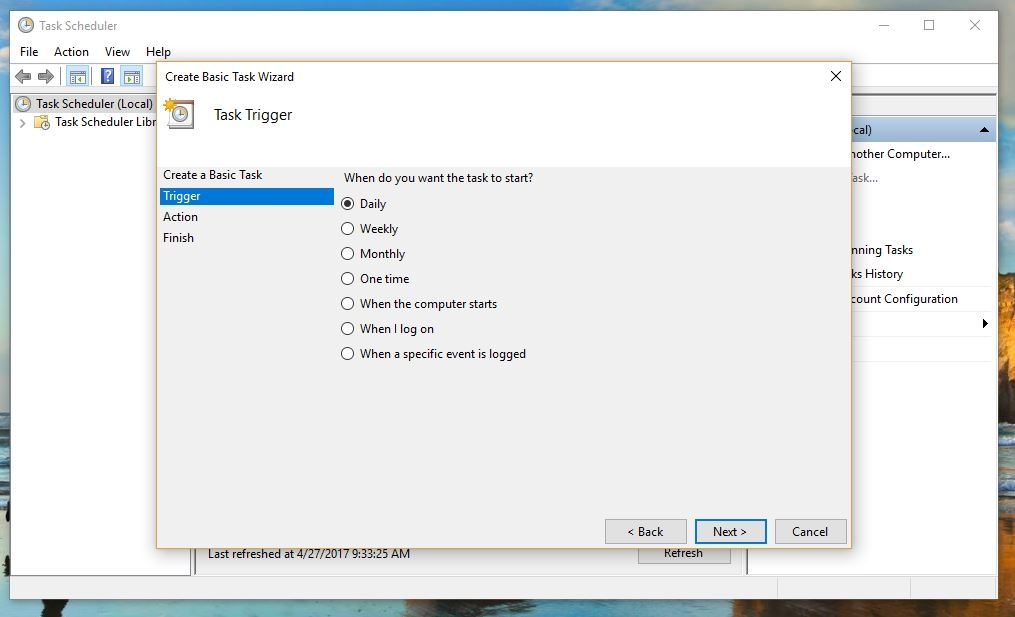Open the View menu

[117, 52]
